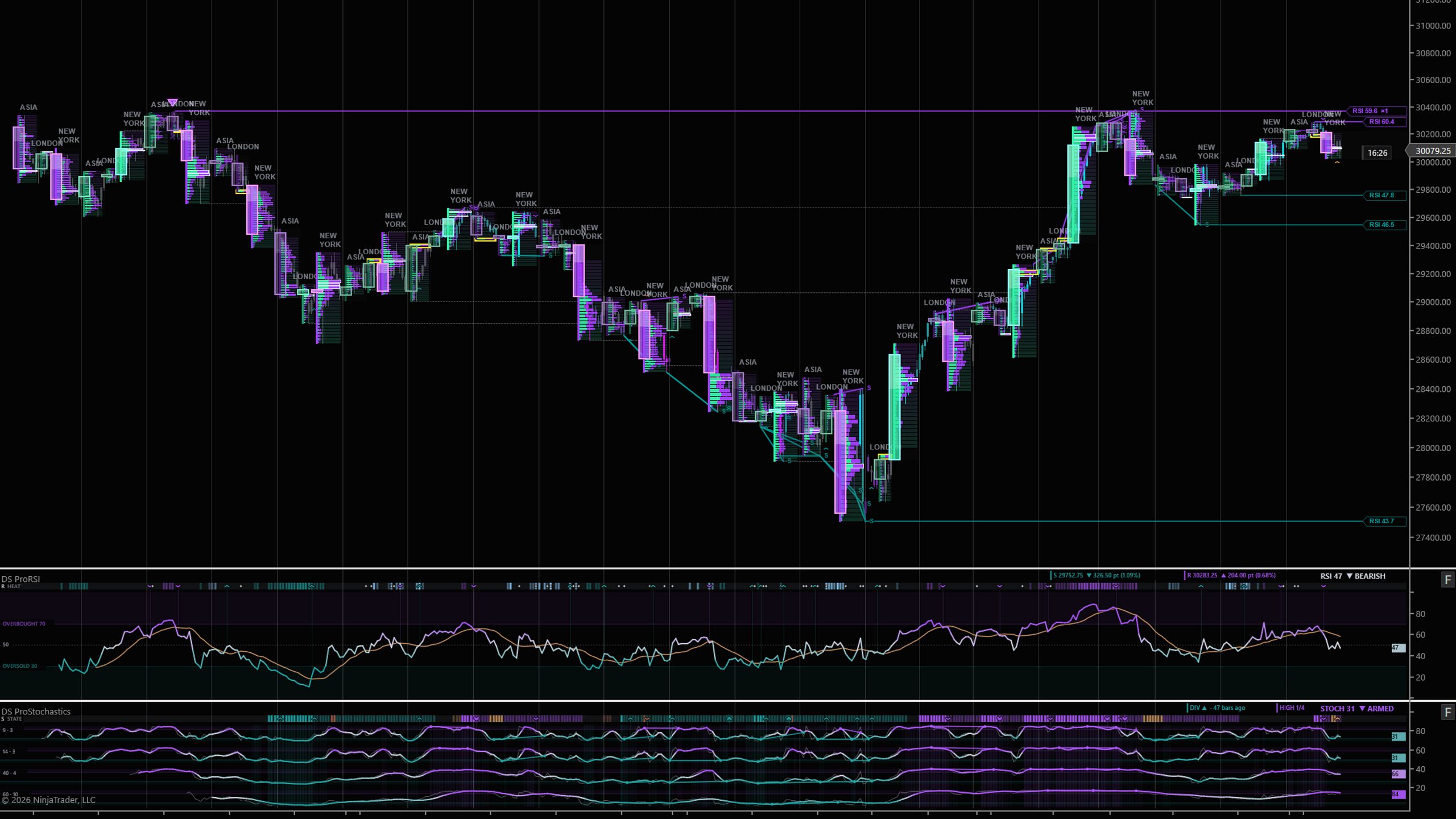1456x819 pixels.
Task: Click the orange chevron marker below the latest candle
Action: 1337,163
